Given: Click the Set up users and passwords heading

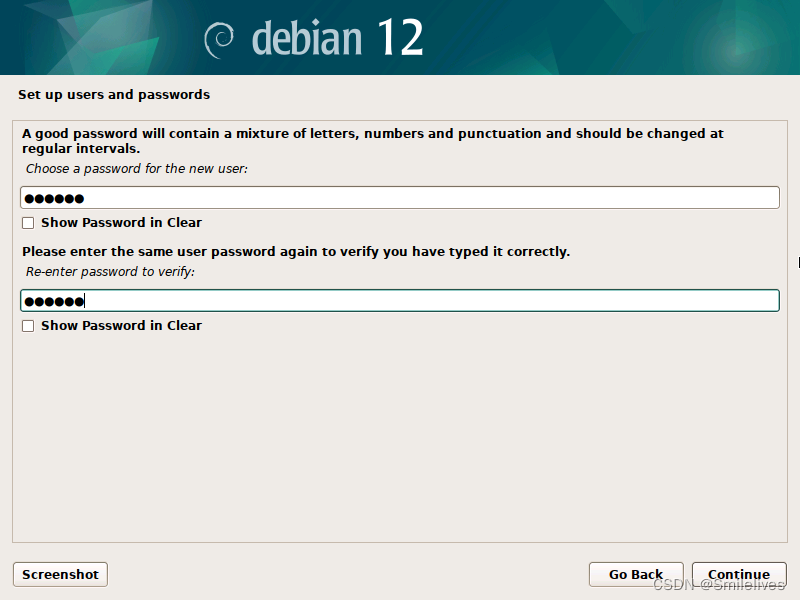Looking at the screenshot, I should point(113,94).
